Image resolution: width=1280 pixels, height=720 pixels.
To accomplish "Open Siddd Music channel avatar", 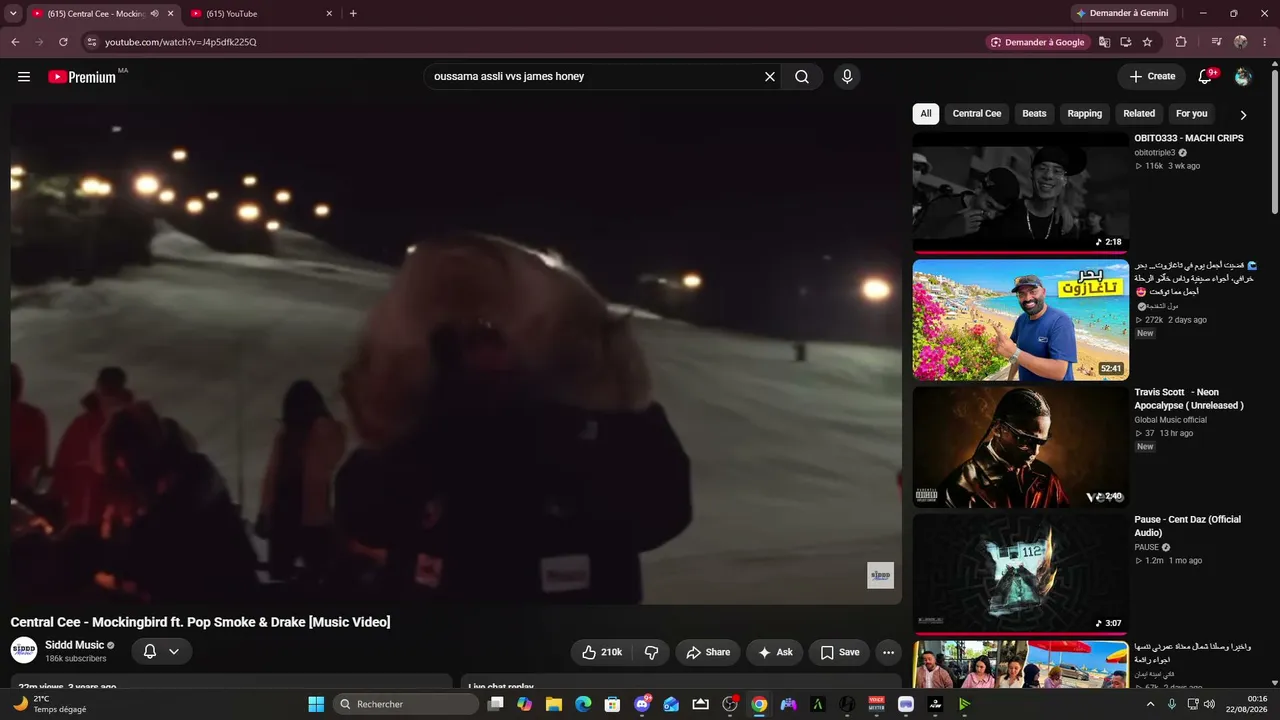I will coord(24,651).
